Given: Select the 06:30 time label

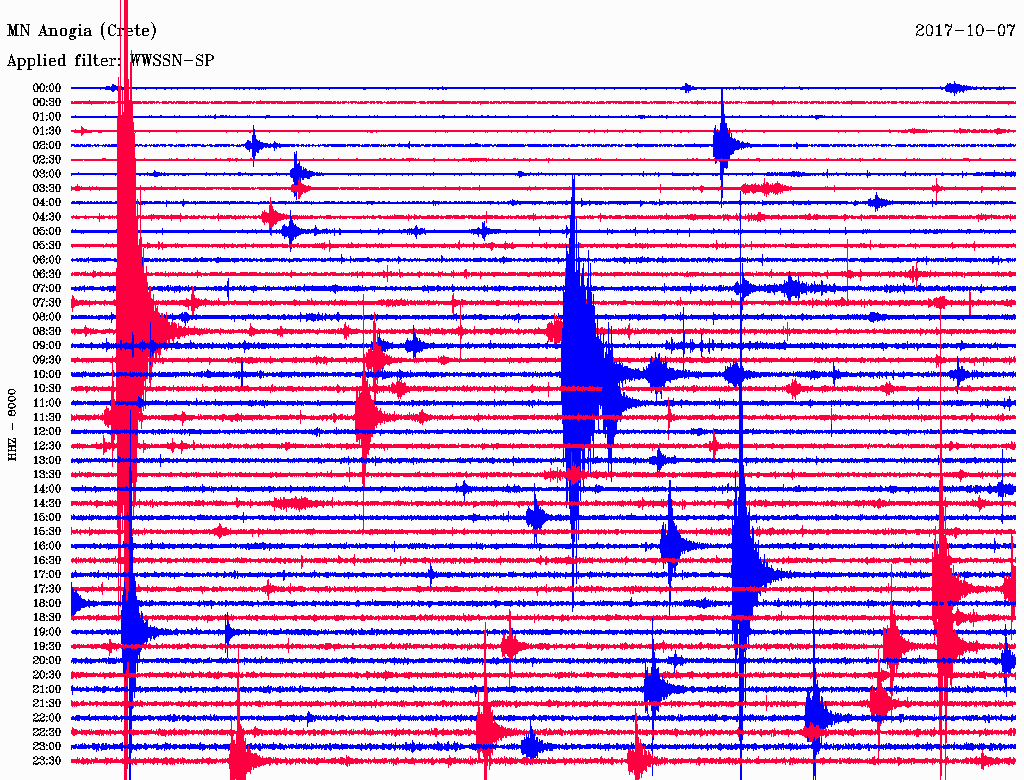Looking at the screenshot, I should click(47, 274).
